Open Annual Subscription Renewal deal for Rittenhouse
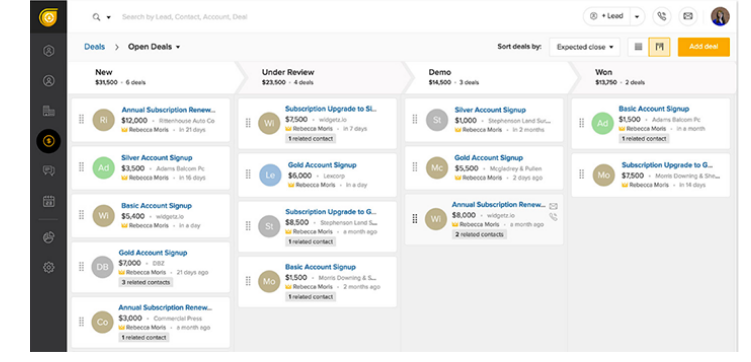The width and height of the screenshot is (751, 362). click(x=169, y=110)
